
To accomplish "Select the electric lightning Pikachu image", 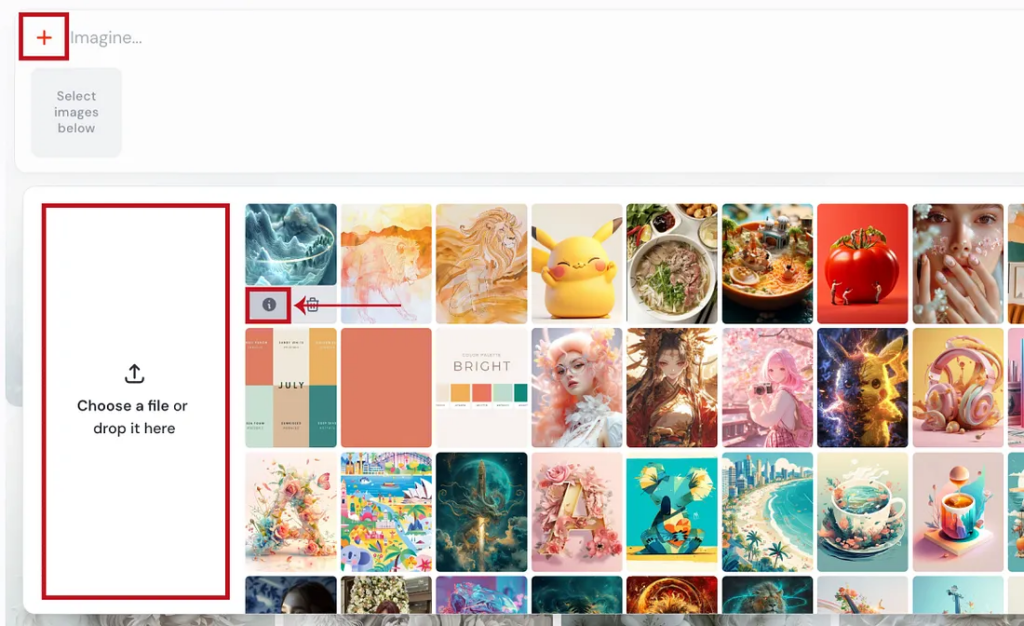I will tap(862, 388).
